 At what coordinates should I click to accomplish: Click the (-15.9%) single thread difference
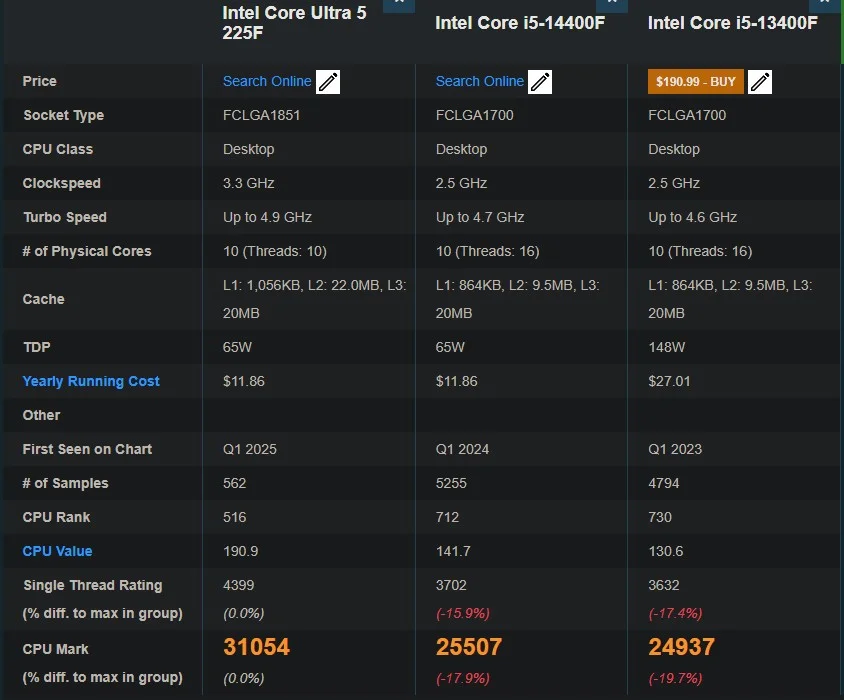pyautogui.click(x=463, y=613)
